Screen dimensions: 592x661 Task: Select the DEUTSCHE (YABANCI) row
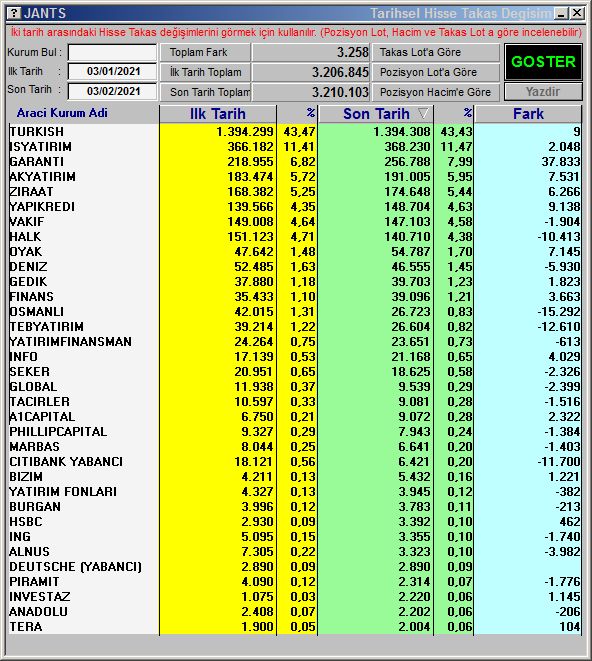pos(295,567)
